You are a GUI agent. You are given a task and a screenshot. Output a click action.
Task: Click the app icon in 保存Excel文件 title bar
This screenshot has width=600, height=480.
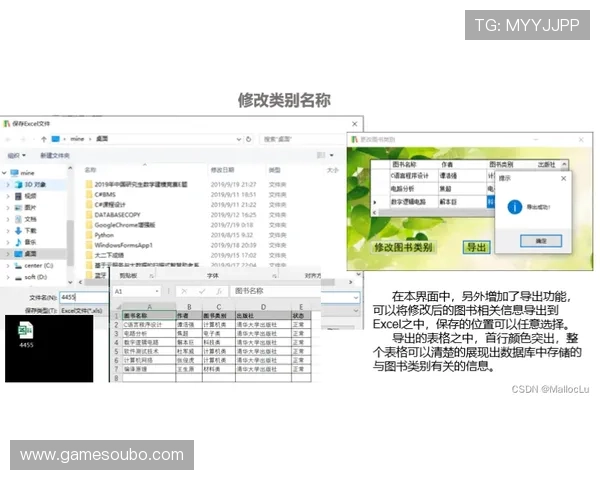7,124
